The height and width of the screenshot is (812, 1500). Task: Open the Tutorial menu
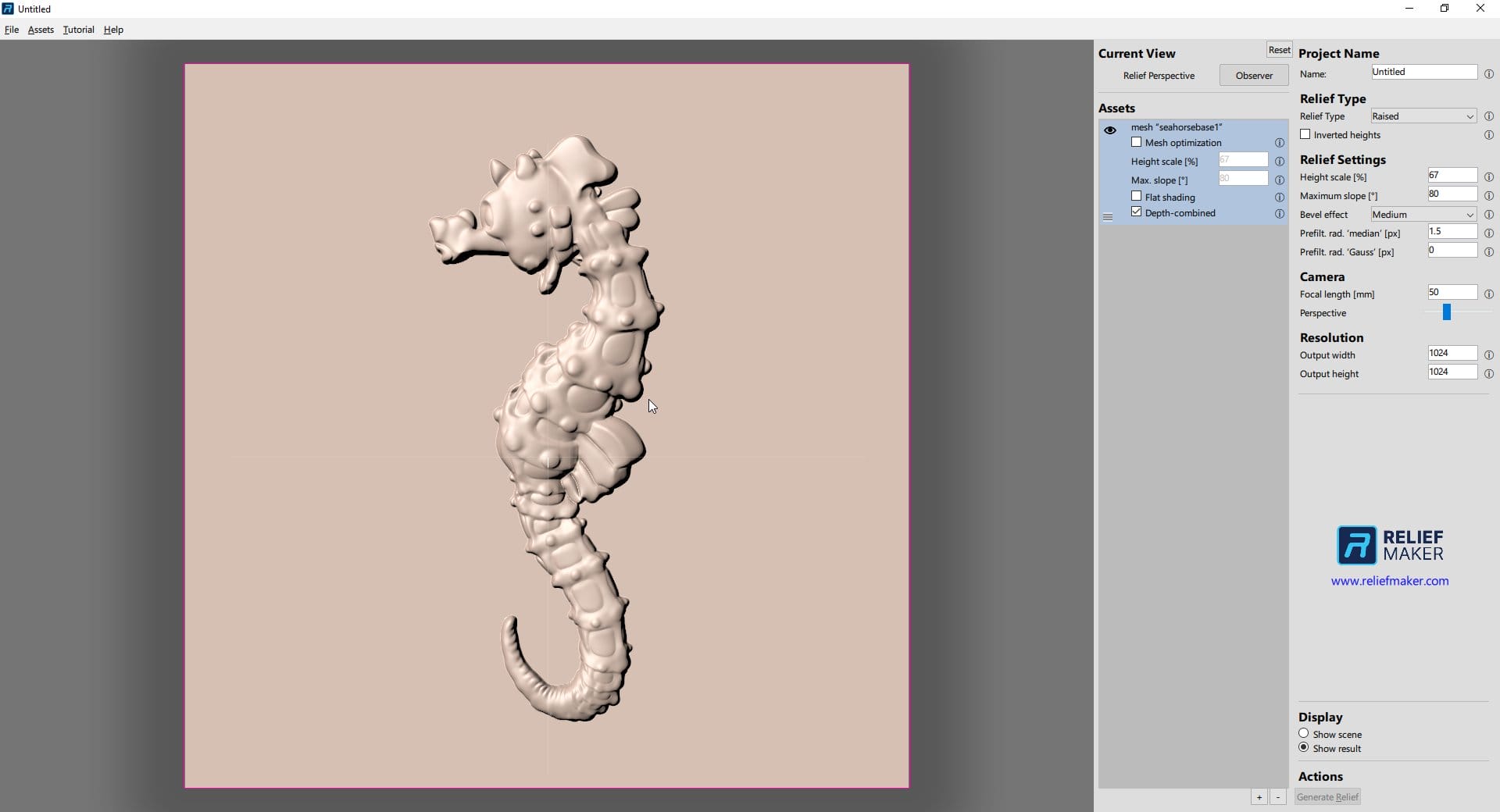click(x=78, y=30)
